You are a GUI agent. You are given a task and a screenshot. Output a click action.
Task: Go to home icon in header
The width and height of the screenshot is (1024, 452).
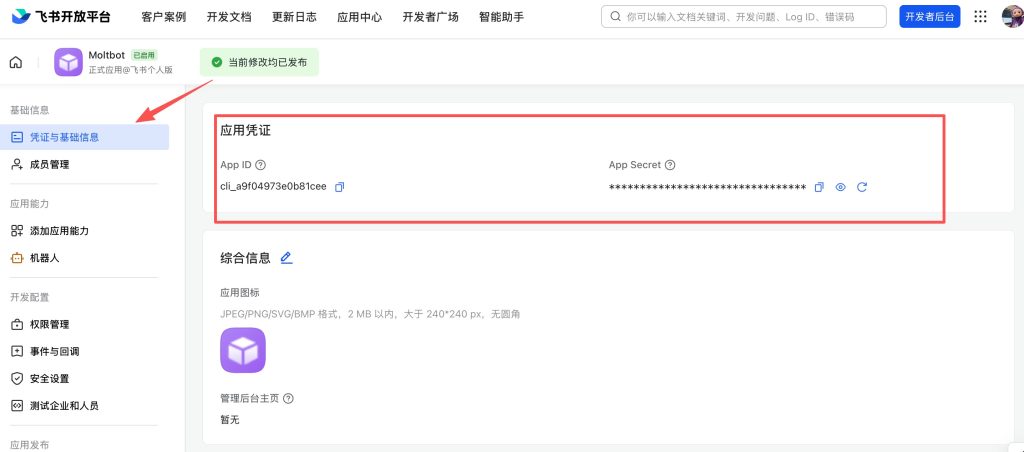[x=16, y=63]
